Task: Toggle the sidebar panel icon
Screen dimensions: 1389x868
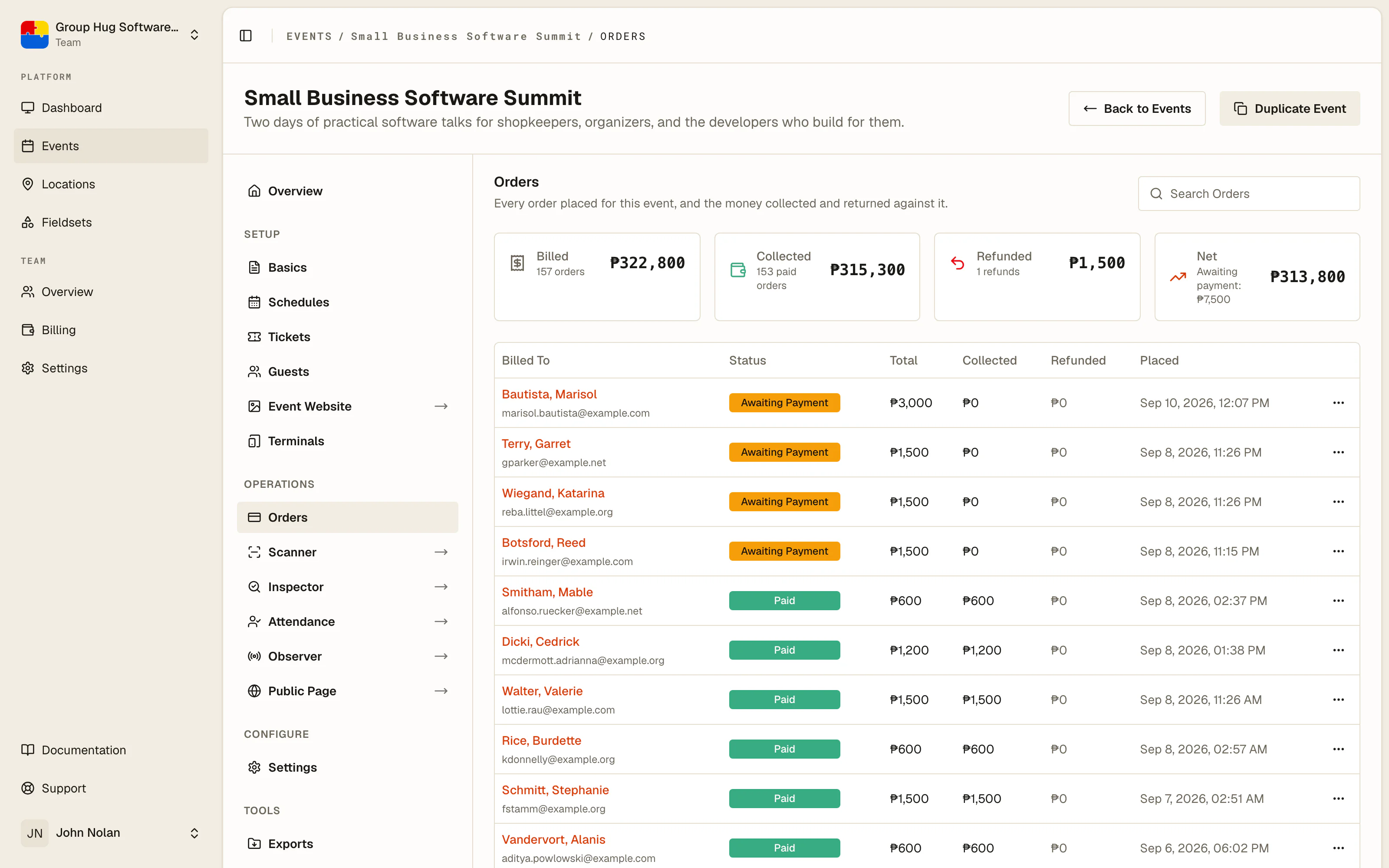Action: pos(246,36)
